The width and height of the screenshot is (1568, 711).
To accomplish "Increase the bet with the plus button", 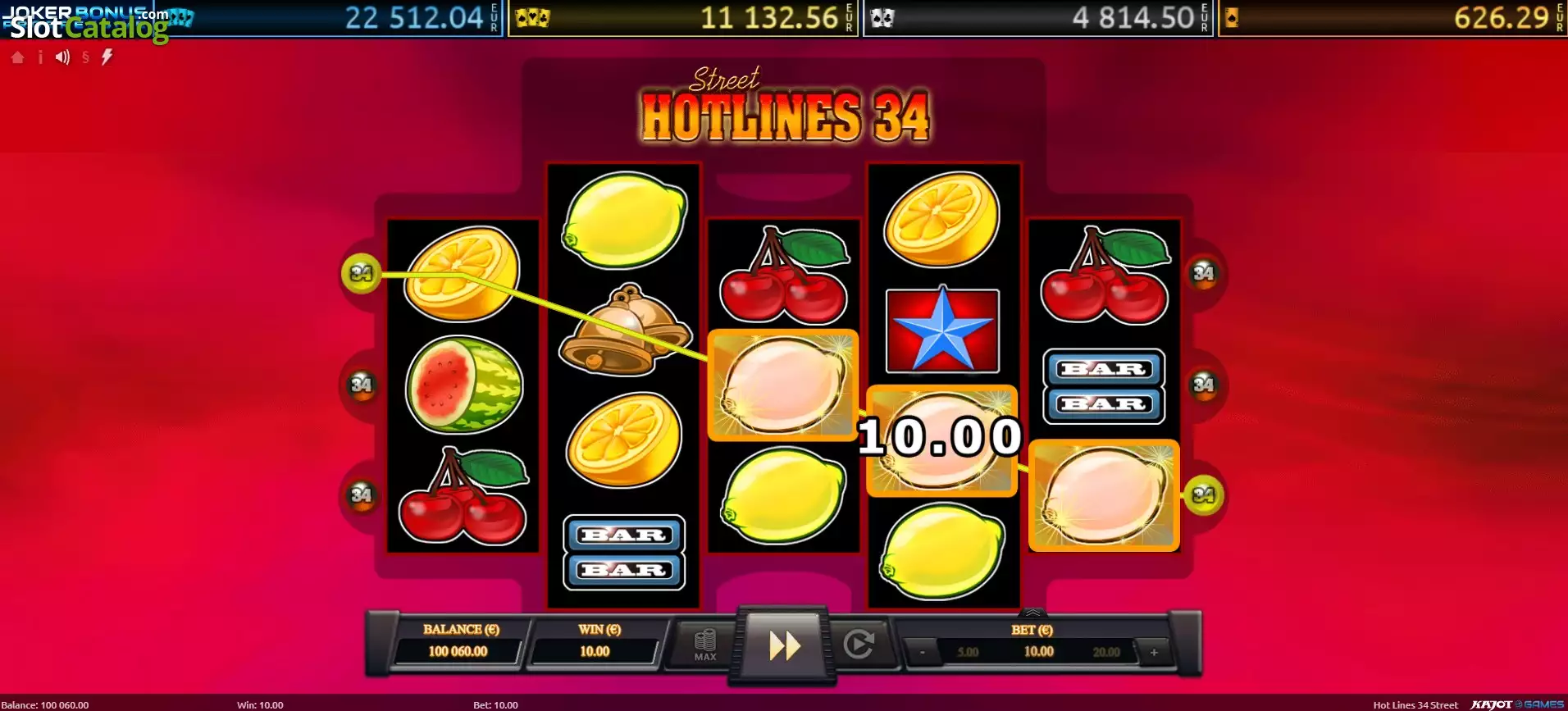I will [x=1154, y=653].
